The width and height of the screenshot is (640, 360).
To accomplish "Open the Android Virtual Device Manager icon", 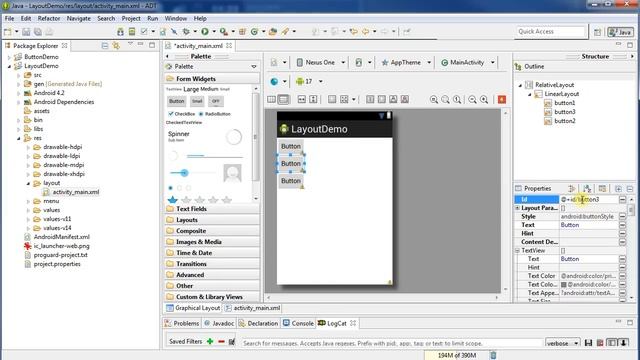I will point(132,32).
